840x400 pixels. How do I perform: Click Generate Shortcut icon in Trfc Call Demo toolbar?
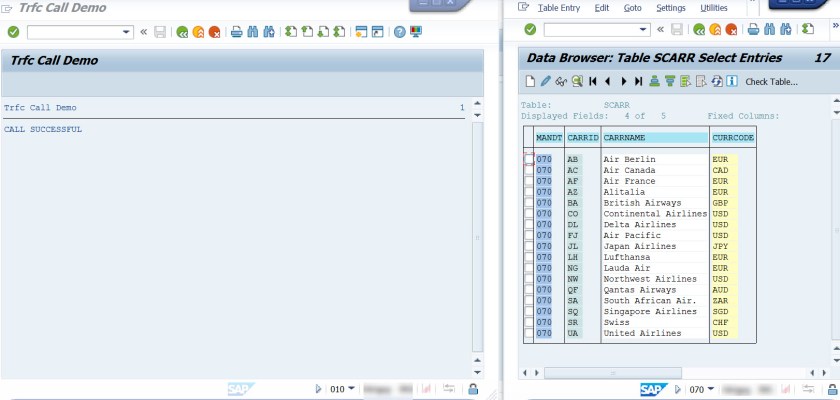tap(378, 32)
